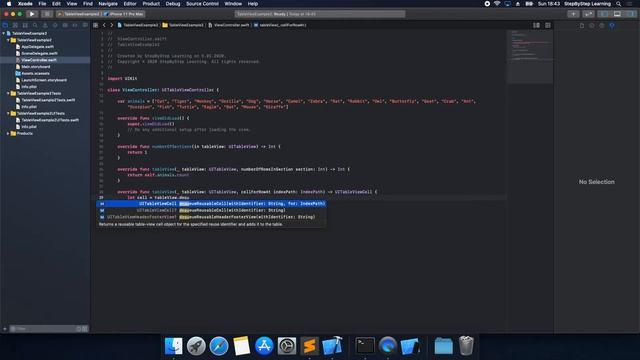
Task: Select Assets.xcassets in the navigator
Action: pos(35,73)
